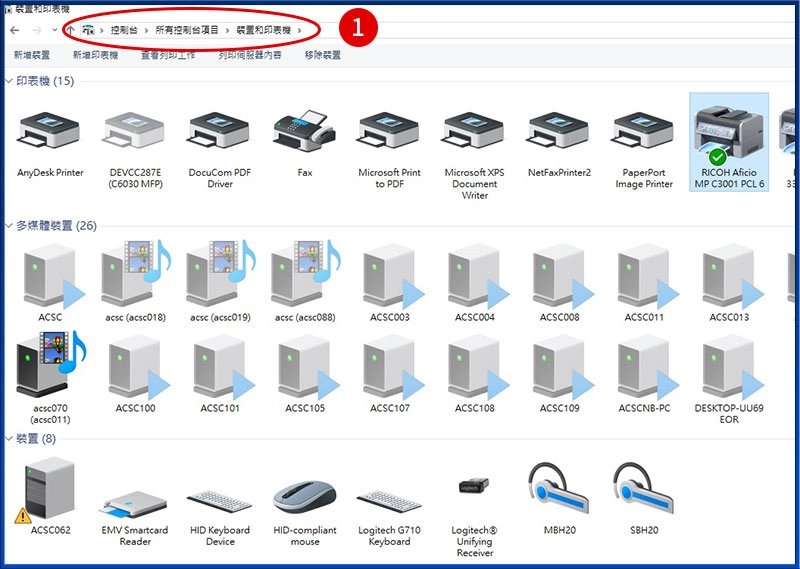Click 新增印表機 in the command bar
800x569 pixels.
click(x=95, y=55)
